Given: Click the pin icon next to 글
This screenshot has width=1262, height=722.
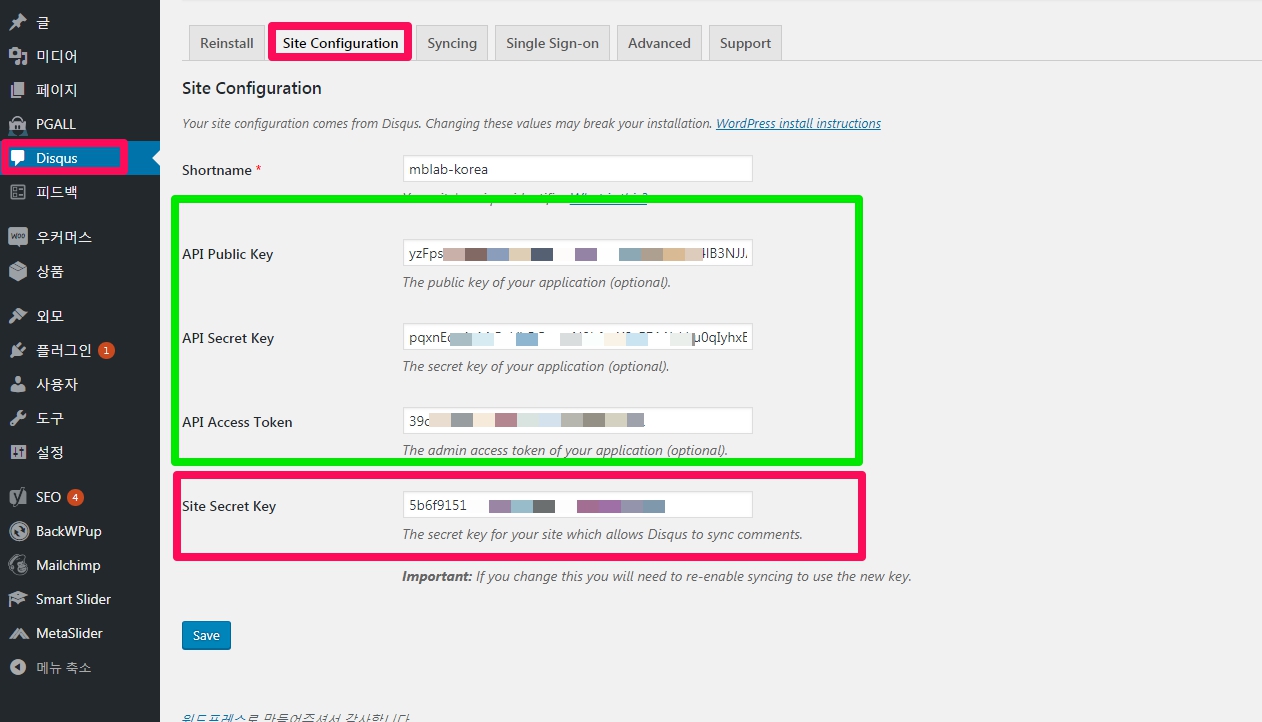Looking at the screenshot, I should (18, 22).
